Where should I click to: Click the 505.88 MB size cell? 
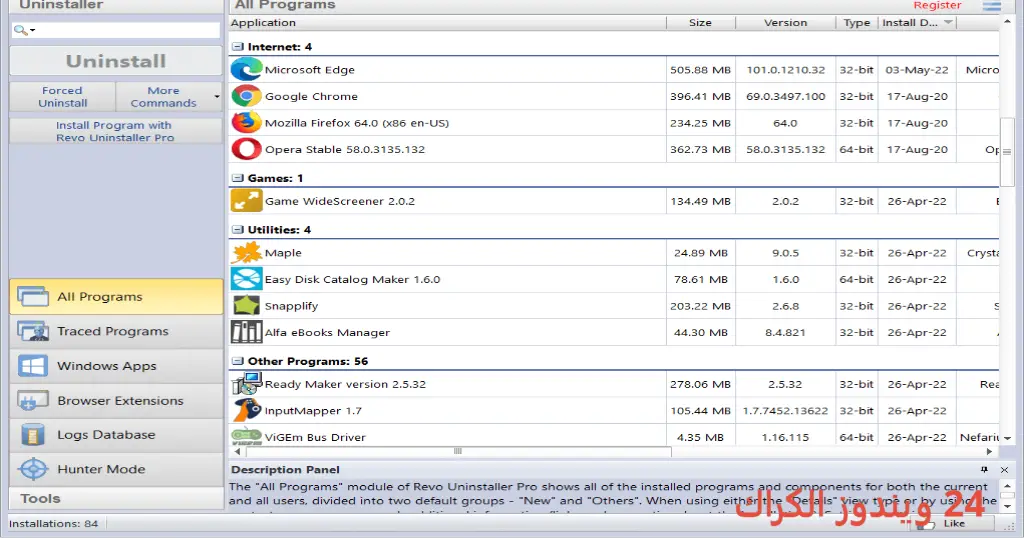[x=701, y=70]
